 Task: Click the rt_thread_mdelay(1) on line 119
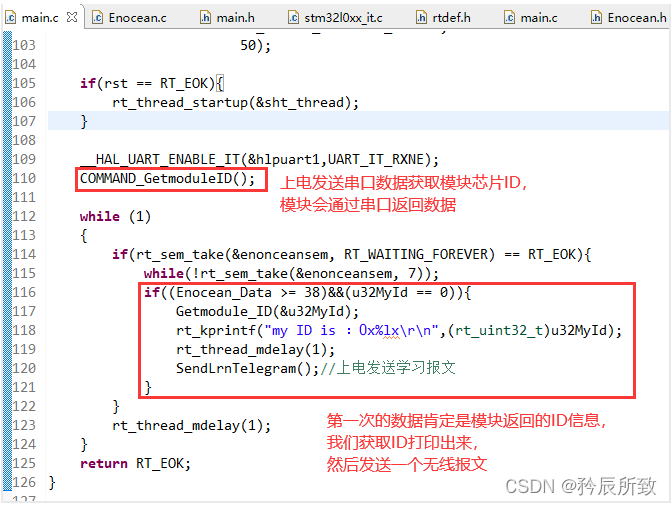(255, 349)
